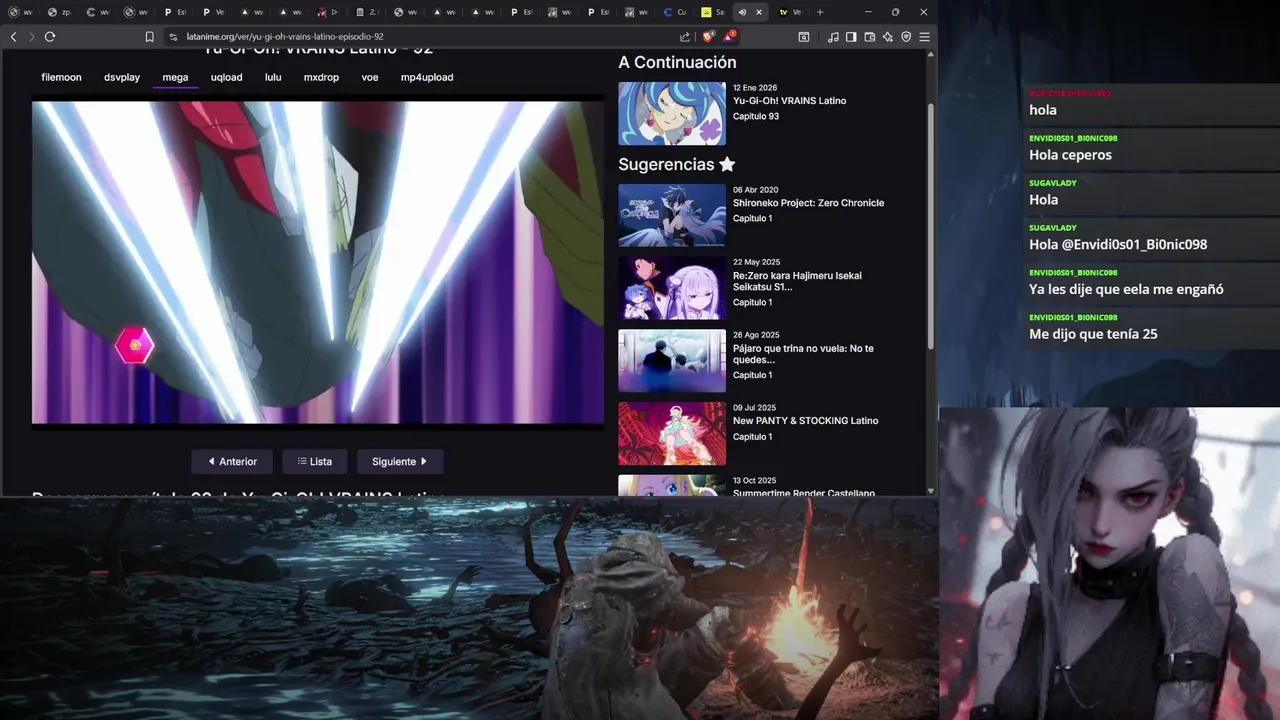Screen dimensions: 1280x720
Task: Switch to the Cu browser tab
Action: pos(675,12)
